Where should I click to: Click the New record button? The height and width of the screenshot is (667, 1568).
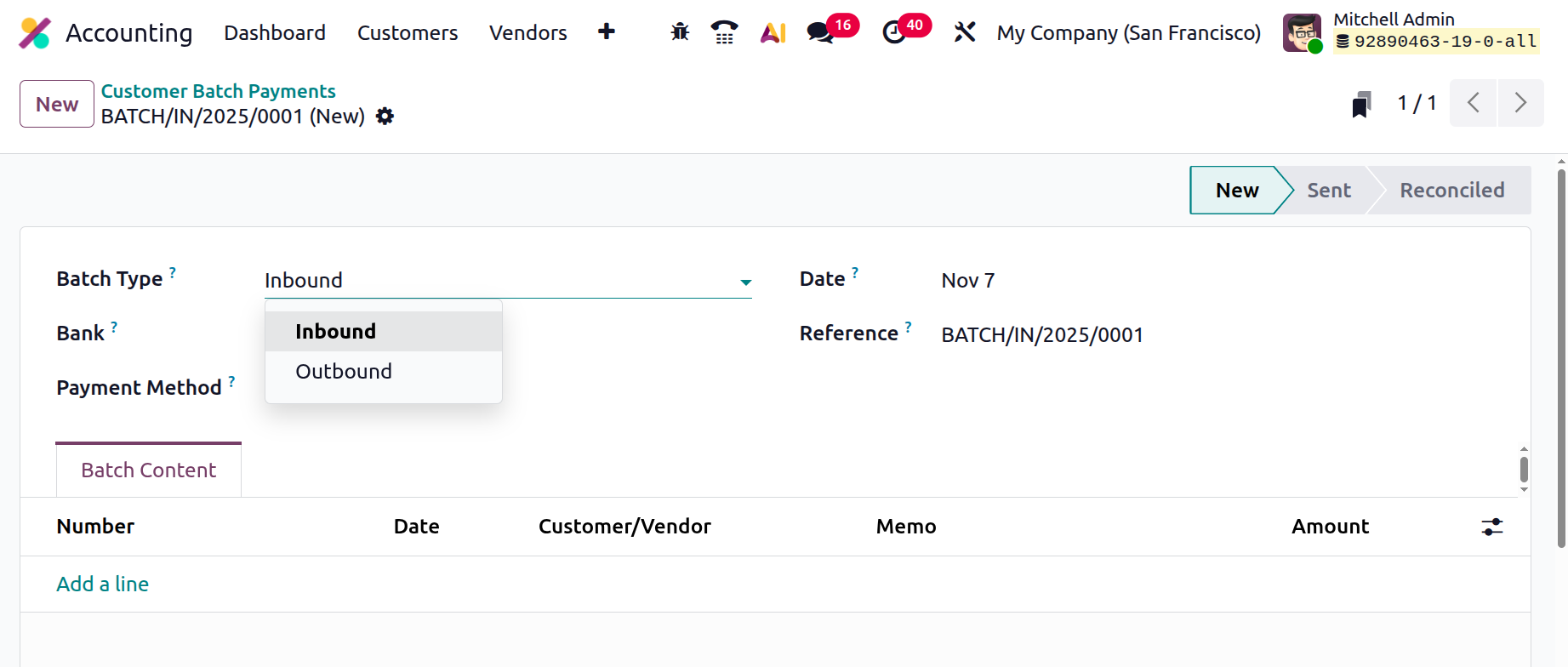click(x=57, y=104)
